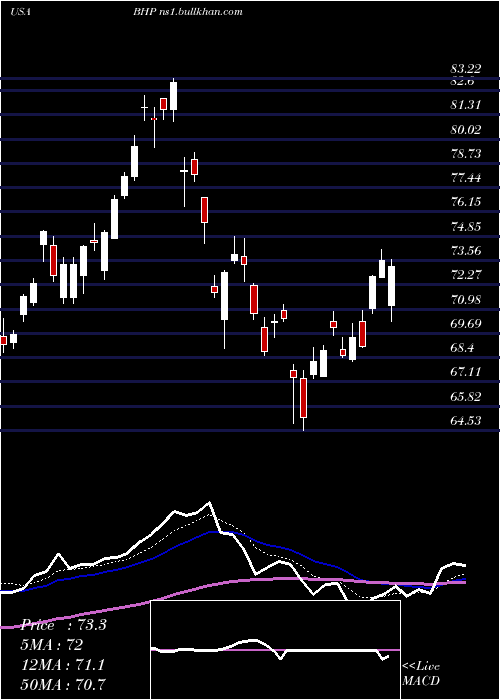500x700 pixels.
Task: Select the 78.73 price level label
Action: (466, 154)
